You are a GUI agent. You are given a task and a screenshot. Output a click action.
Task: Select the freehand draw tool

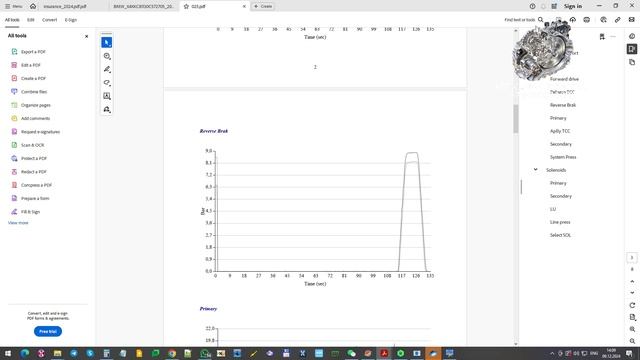click(107, 83)
